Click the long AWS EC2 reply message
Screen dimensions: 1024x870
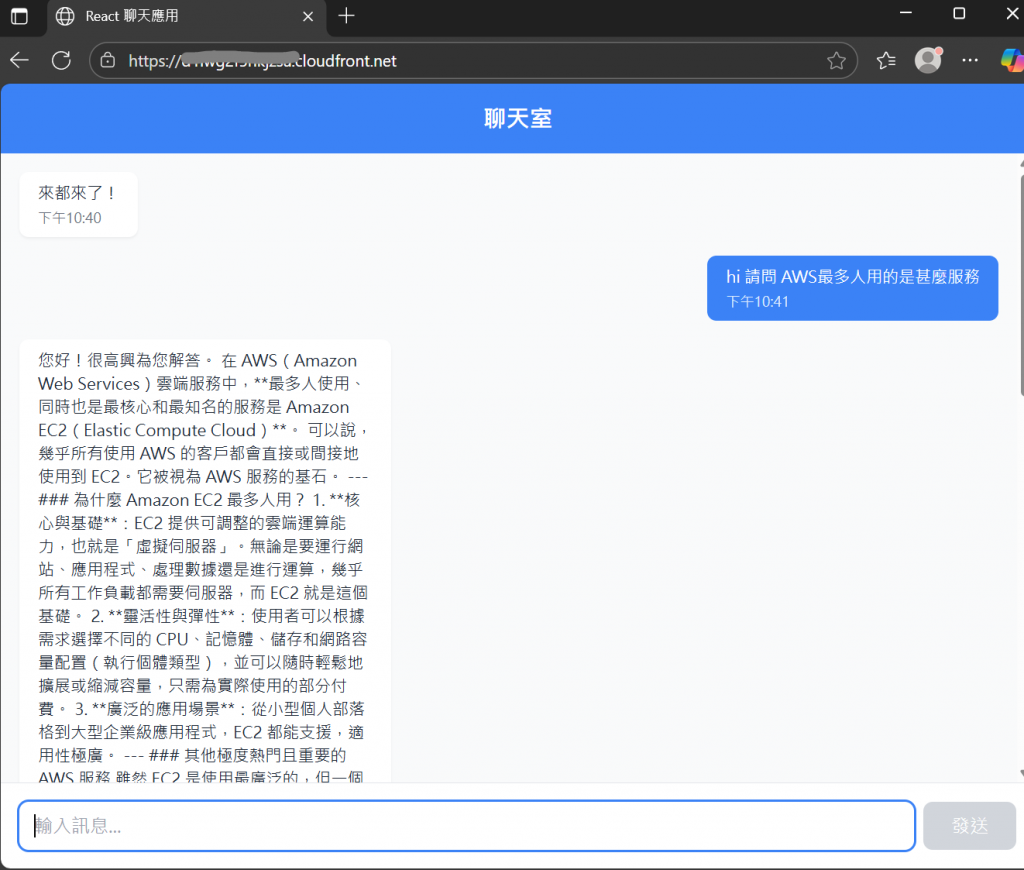point(205,562)
